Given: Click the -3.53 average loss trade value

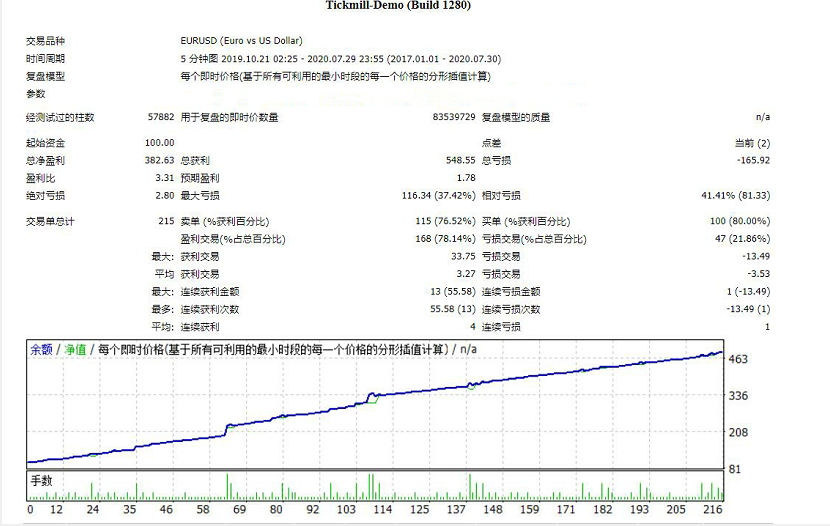Looking at the screenshot, I should coord(759,274).
